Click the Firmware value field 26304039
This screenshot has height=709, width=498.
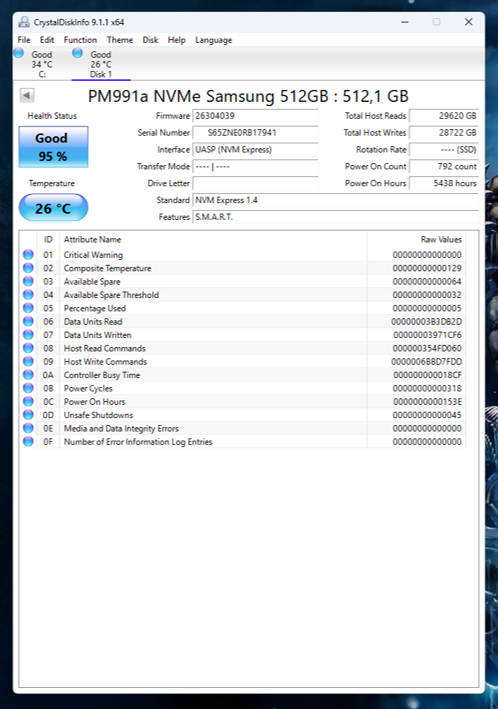(256, 116)
